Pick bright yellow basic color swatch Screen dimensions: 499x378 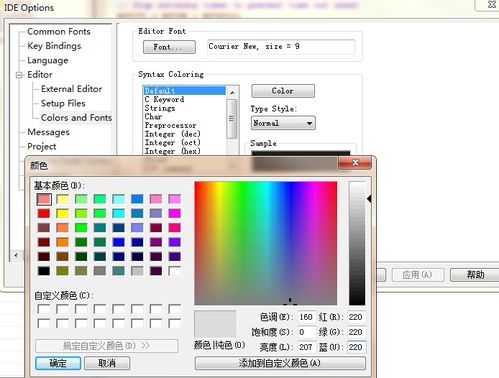point(62,213)
